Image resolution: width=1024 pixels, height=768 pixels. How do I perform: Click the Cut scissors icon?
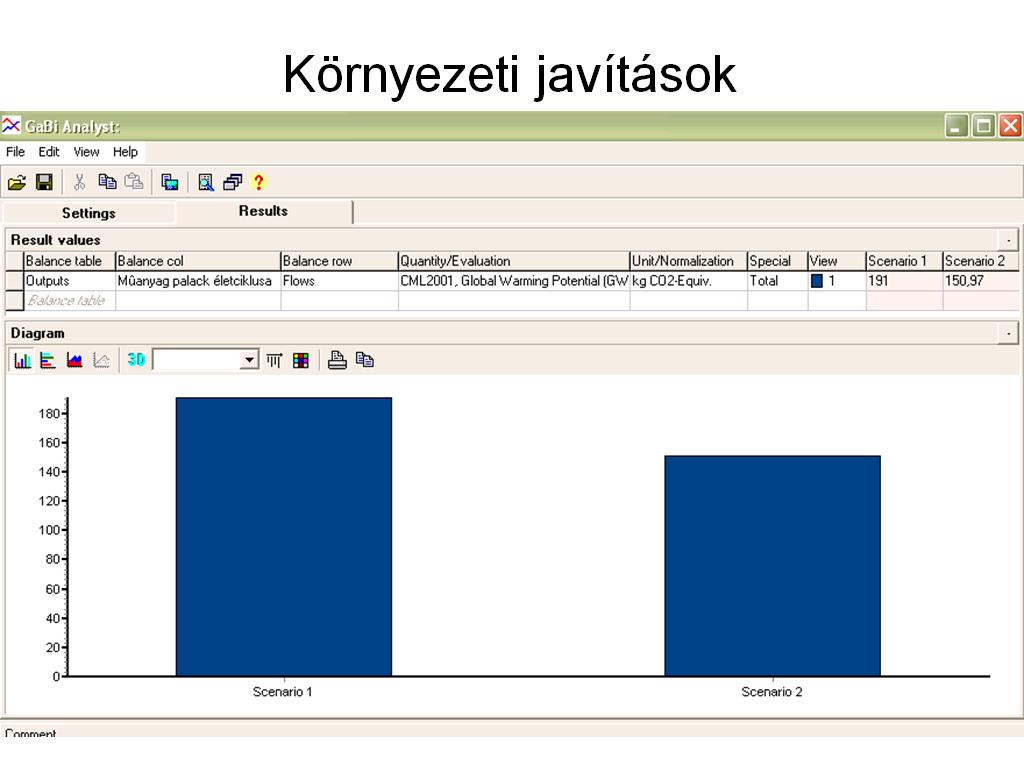click(x=79, y=182)
